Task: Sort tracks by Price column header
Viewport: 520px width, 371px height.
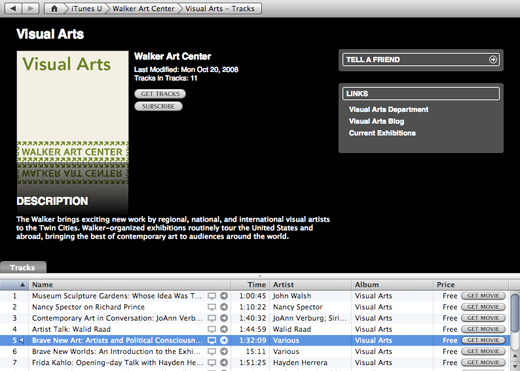Action: click(x=471, y=285)
